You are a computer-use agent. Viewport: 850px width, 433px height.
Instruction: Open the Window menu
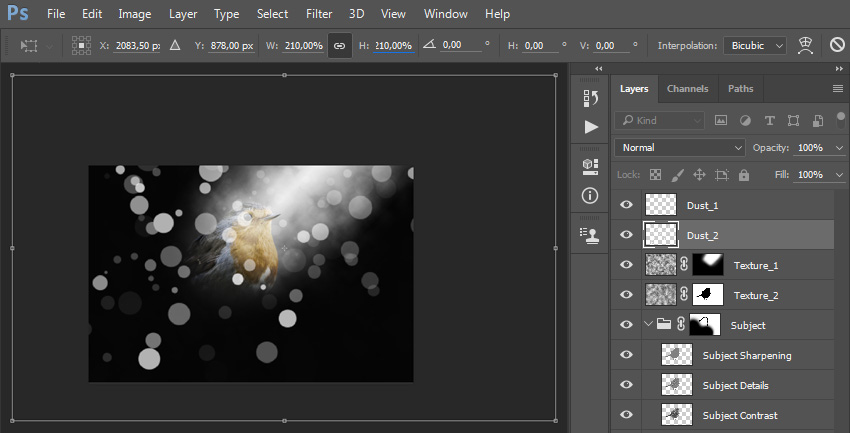(x=446, y=14)
